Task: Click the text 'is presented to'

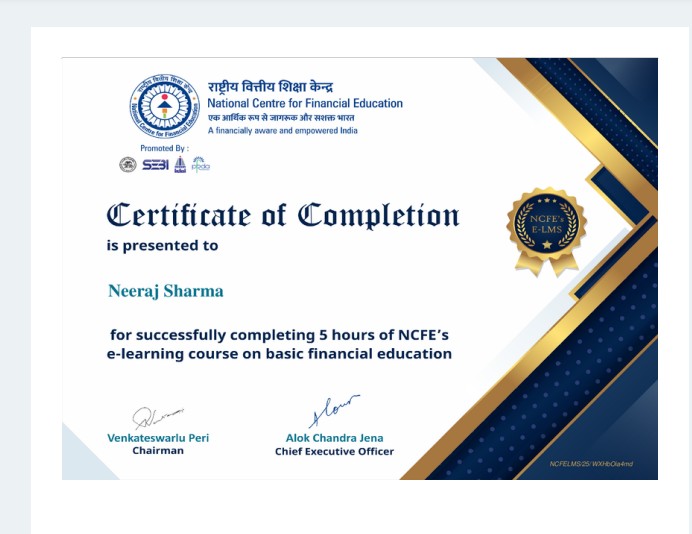Action: click(x=162, y=245)
